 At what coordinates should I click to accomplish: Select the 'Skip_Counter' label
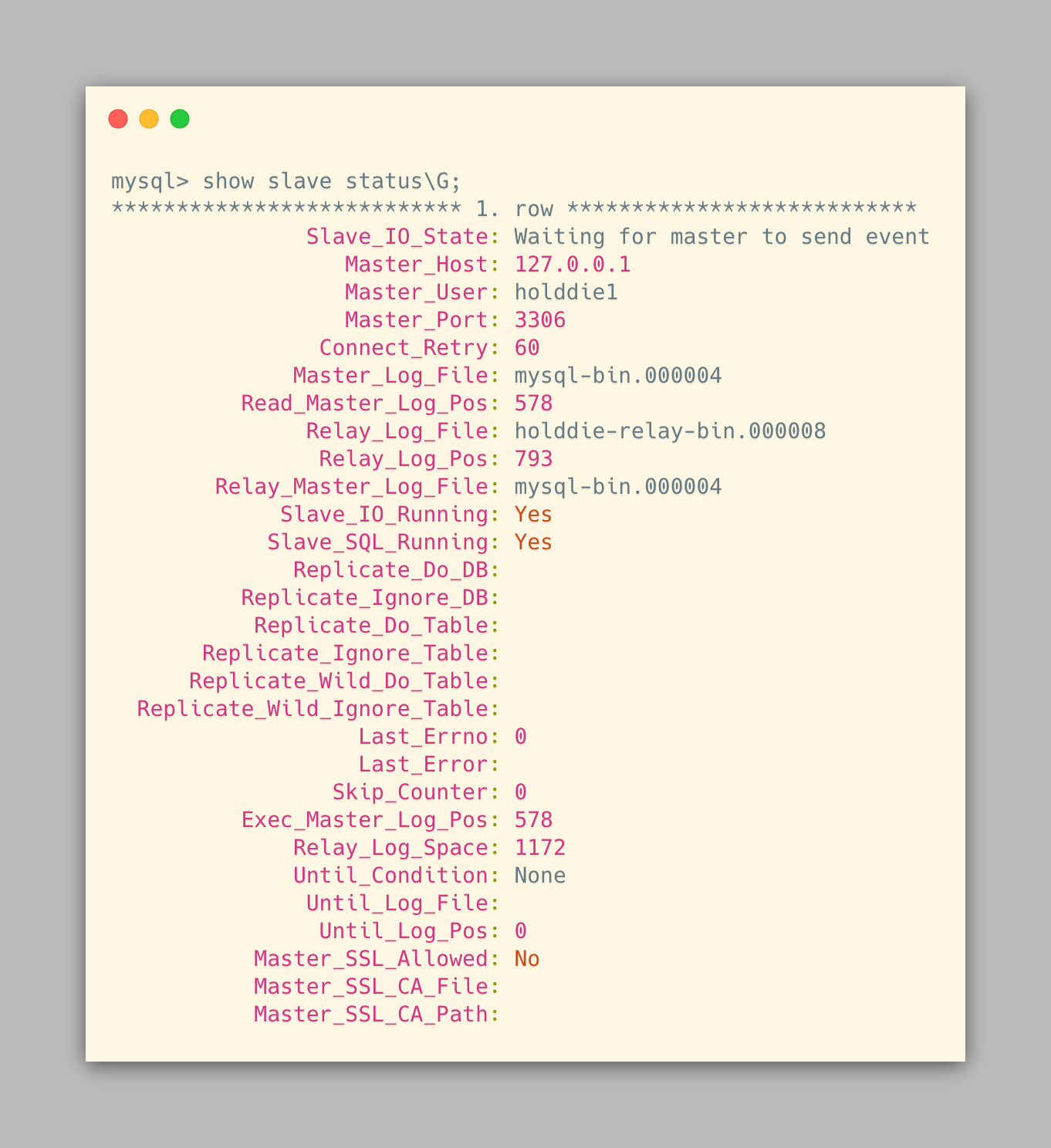(411, 792)
